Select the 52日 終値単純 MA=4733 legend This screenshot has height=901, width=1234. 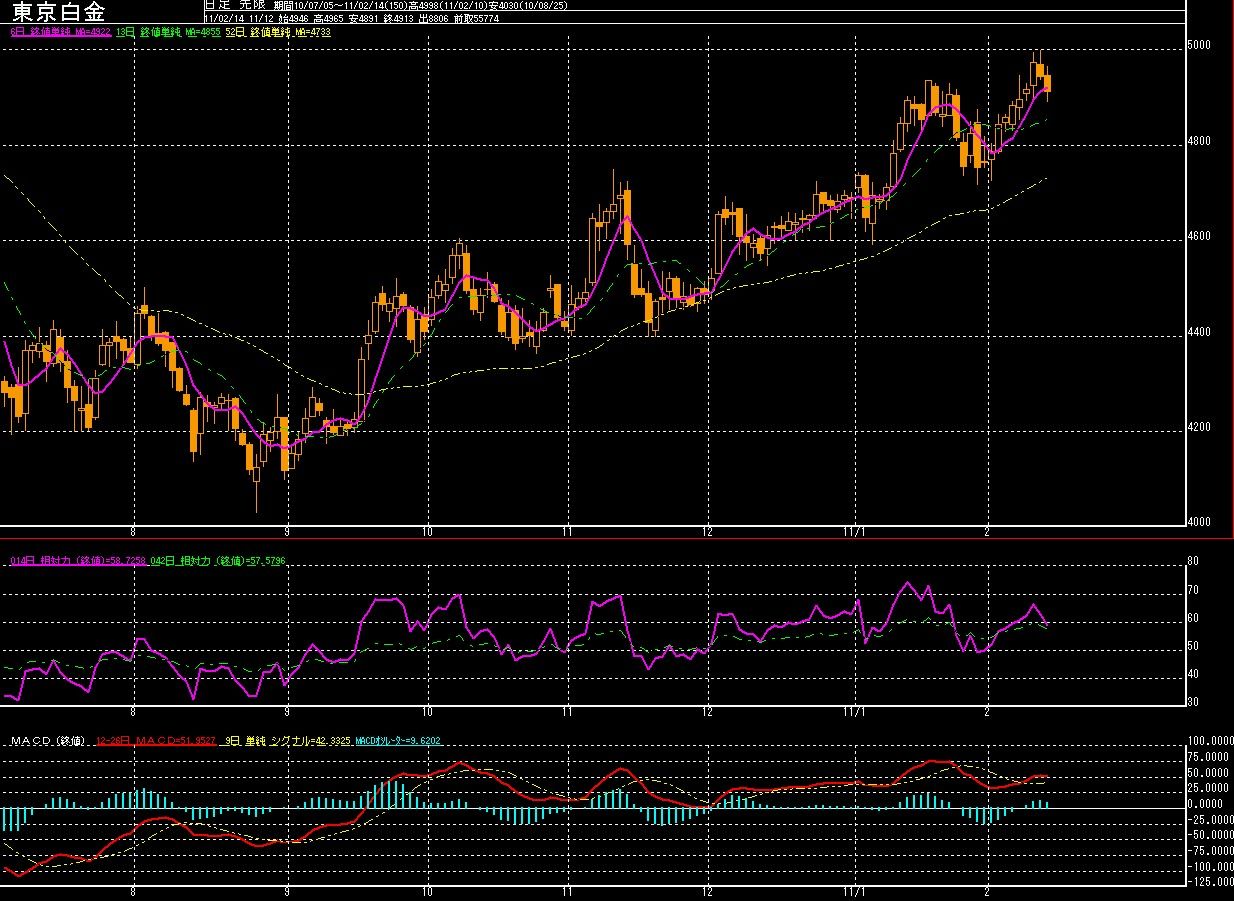click(x=278, y=32)
